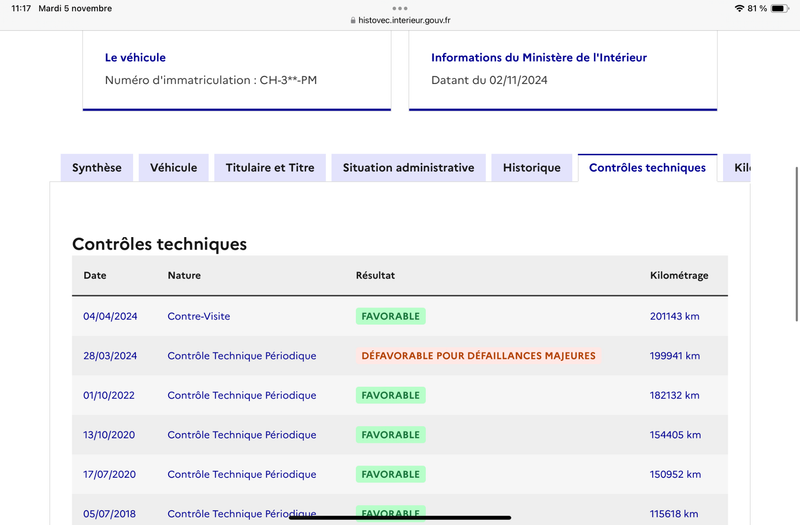800x525 pixels.
Task: Tap the histovec.interieur.gouv.fr address bar
Action: pos(400,20)
